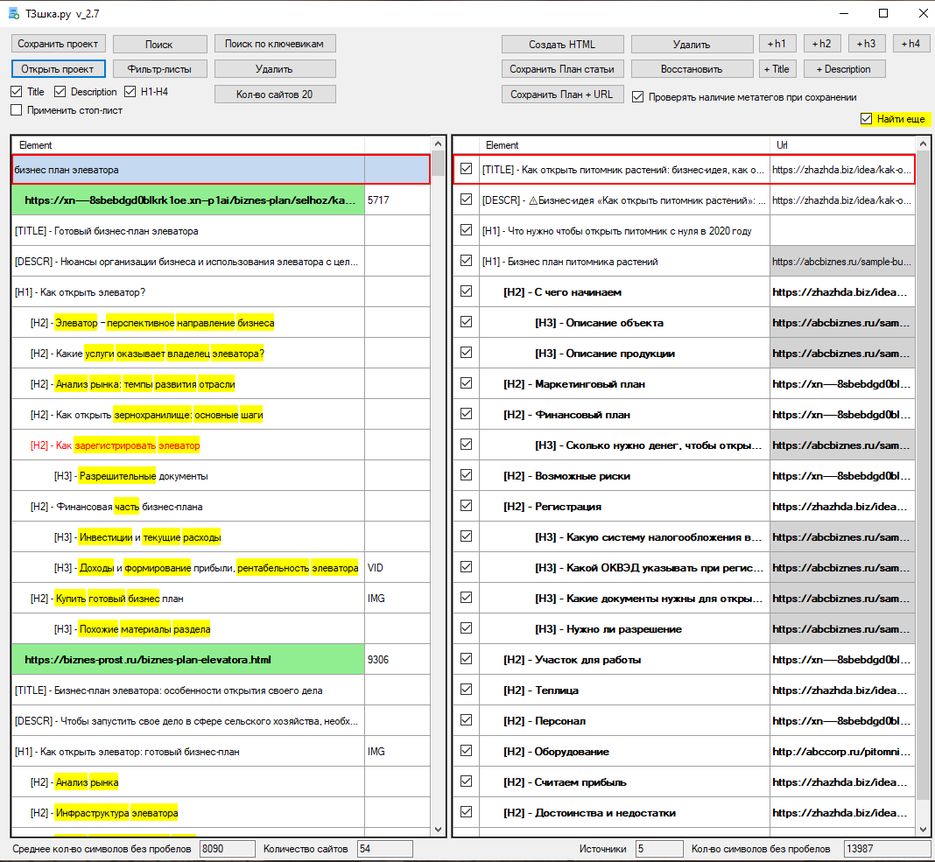Image resolution: width=935 pixels, height=862 pixels.
Task: Select H2 Анализ рынка row on left
Action: pyautogui.click(x=221, y=782)
